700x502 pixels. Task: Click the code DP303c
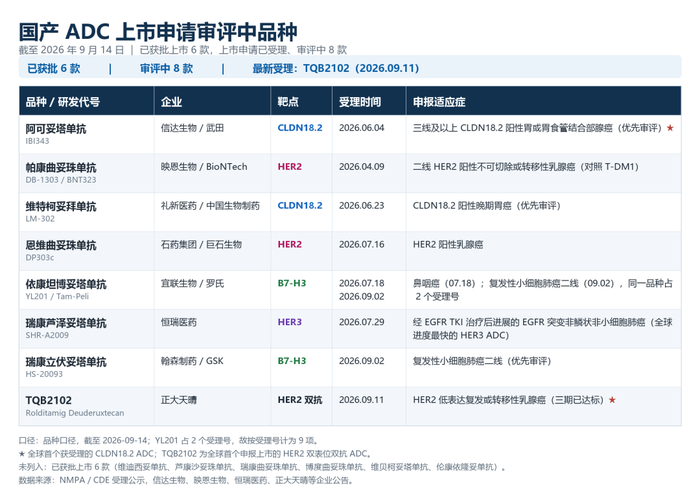click(x=40, y=258)
